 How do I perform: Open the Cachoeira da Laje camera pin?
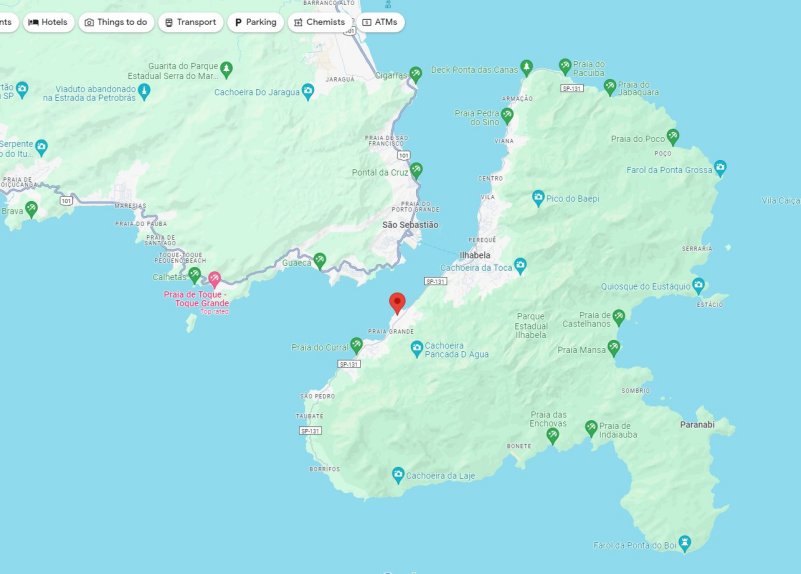(x=398, y=475)
